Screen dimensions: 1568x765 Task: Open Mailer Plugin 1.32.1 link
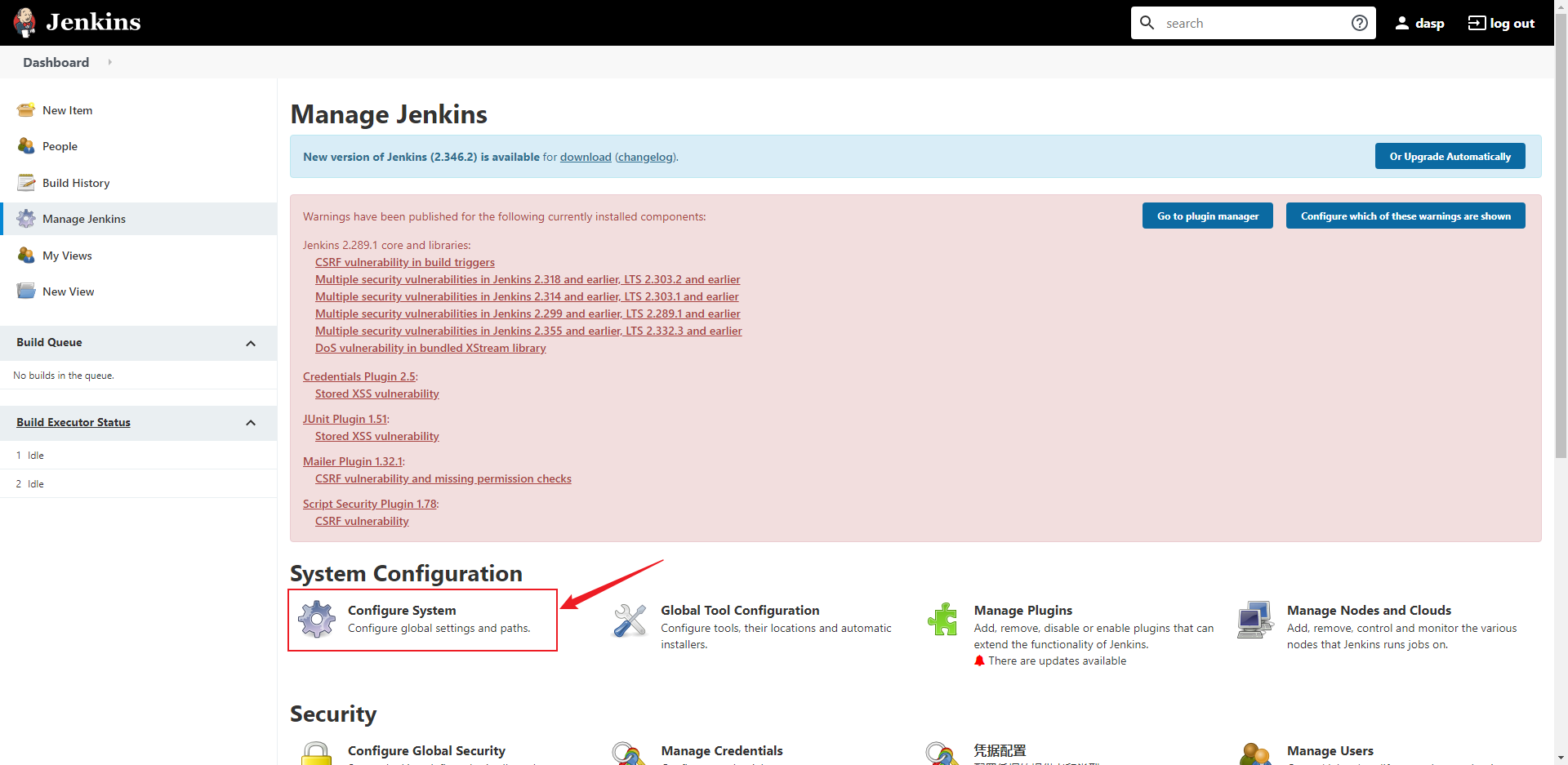tap(353, 461)
